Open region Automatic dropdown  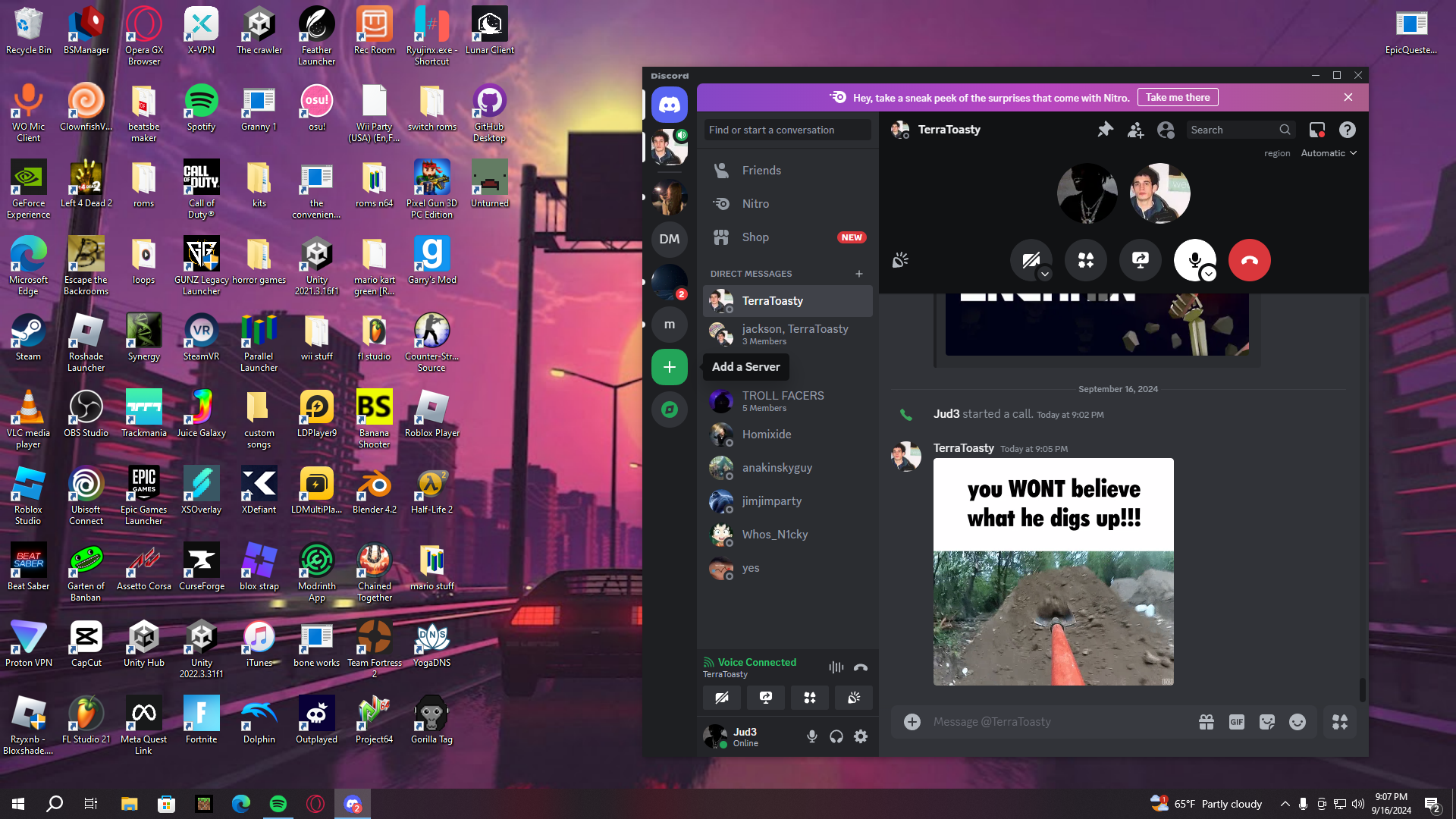point(1329,153)
